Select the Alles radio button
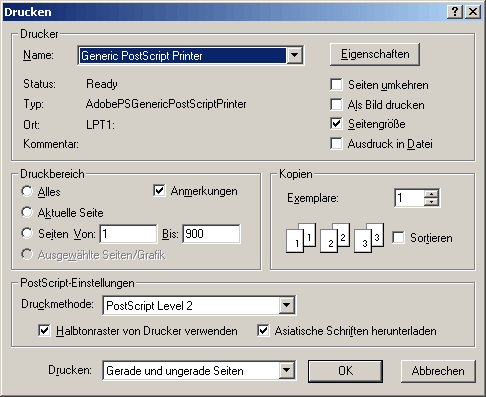The height and width of the screenshot is (397, 486). [27, 191]
